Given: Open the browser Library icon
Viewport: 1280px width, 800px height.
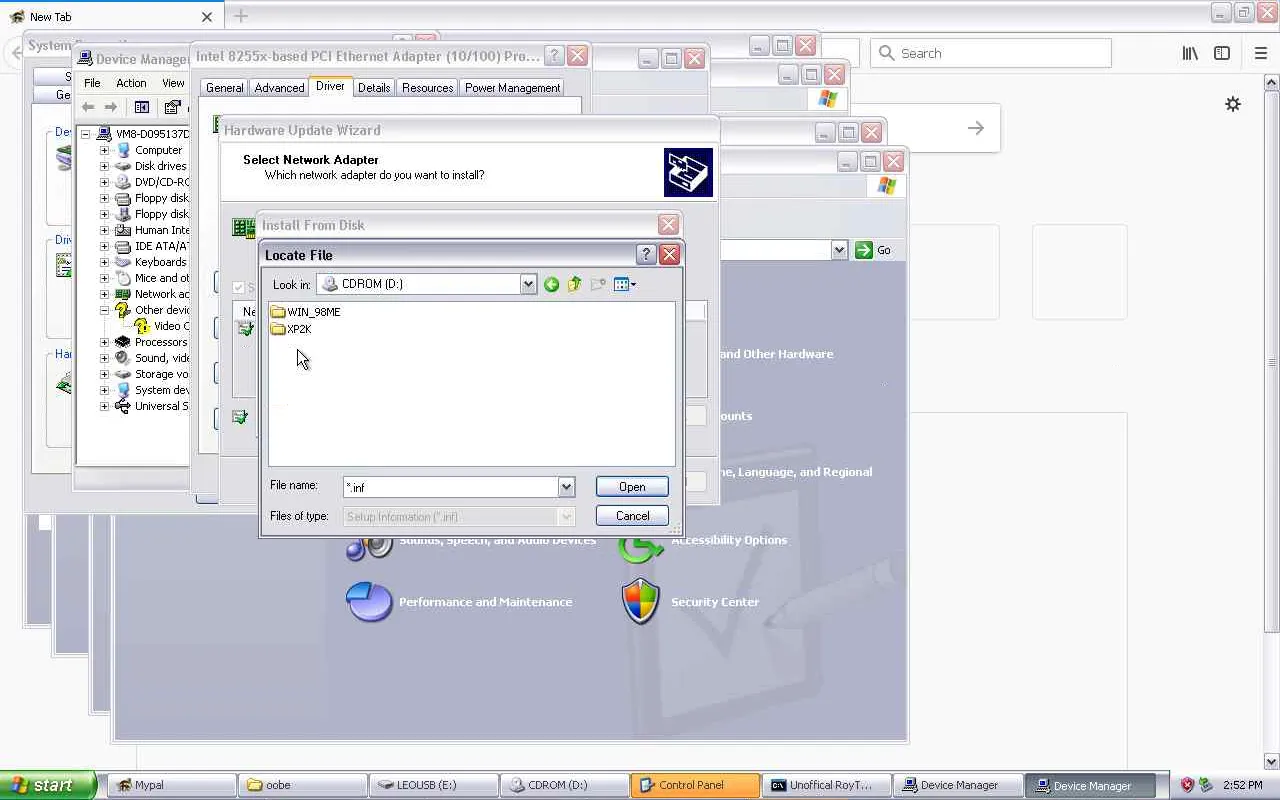Looking at the screenshot, I should tap(1190, 53).
